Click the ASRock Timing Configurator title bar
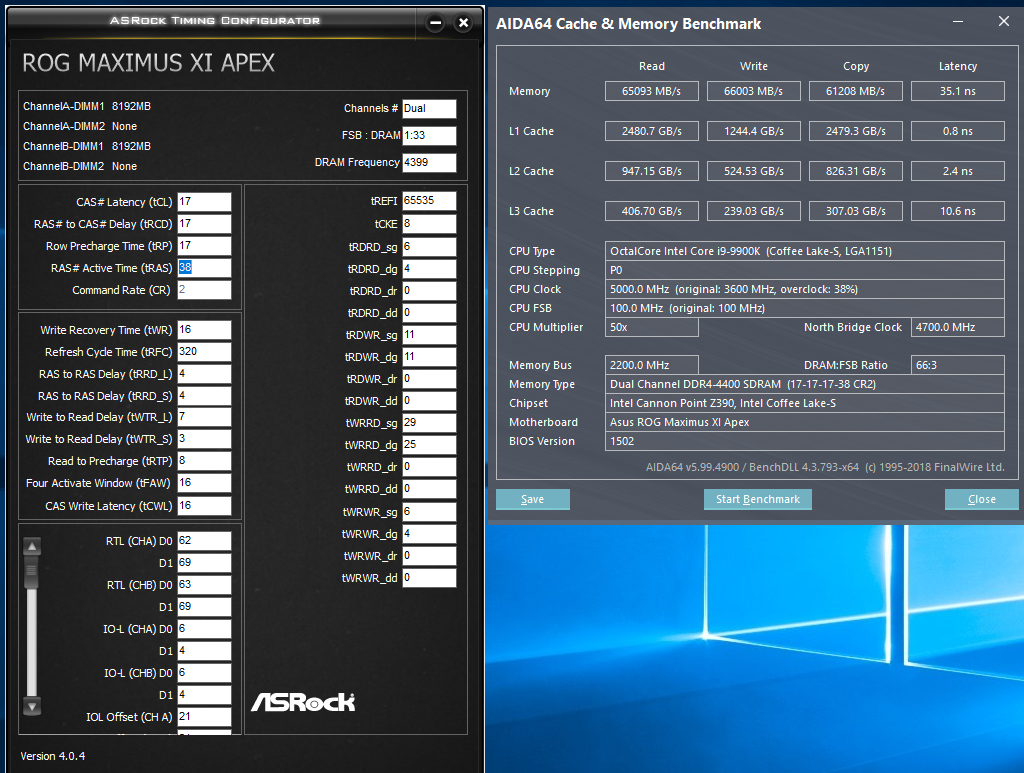The image size is (1024, 773). (x=214, y=21)
